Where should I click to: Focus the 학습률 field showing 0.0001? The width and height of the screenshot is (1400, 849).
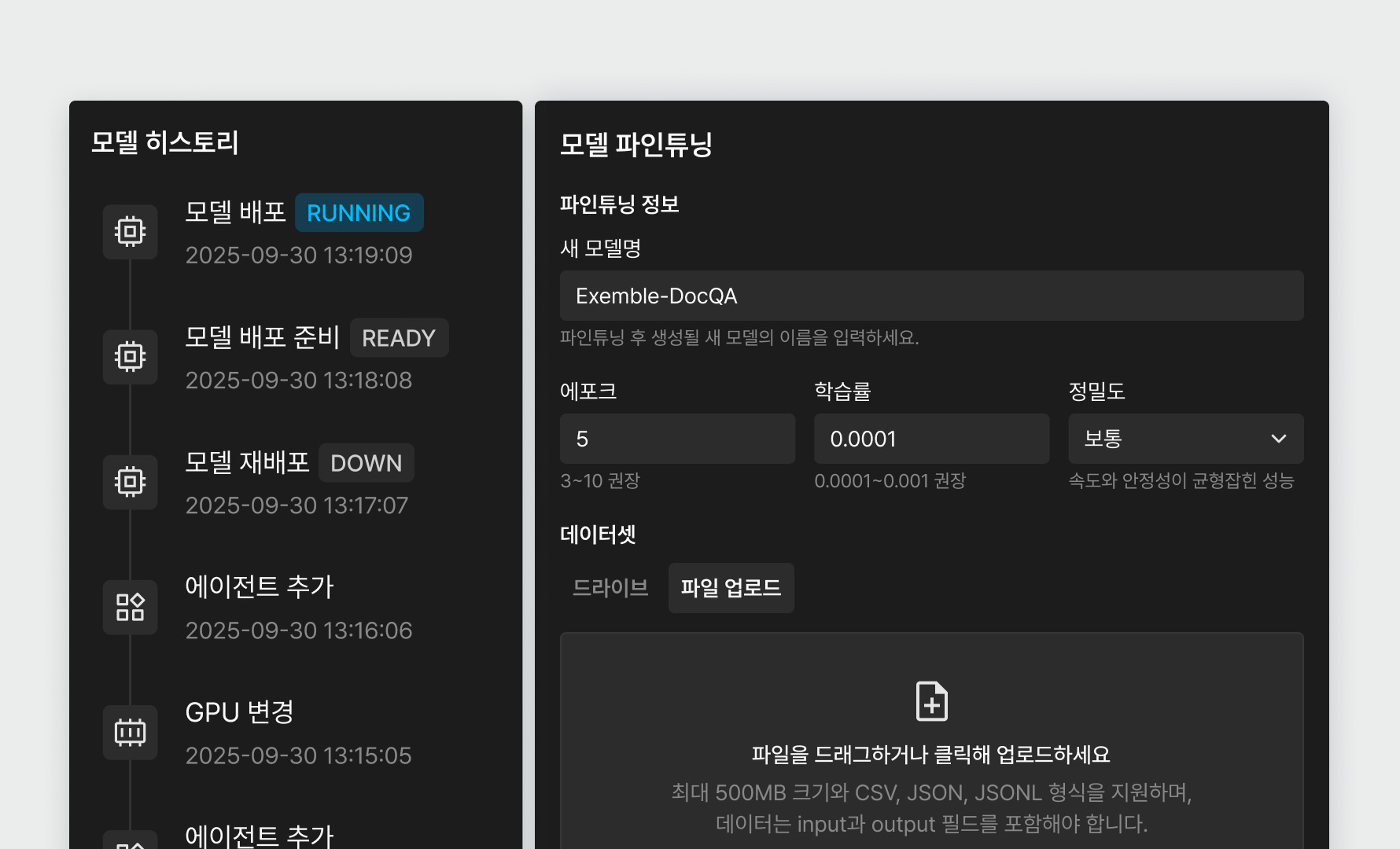(x=931, y=439)
